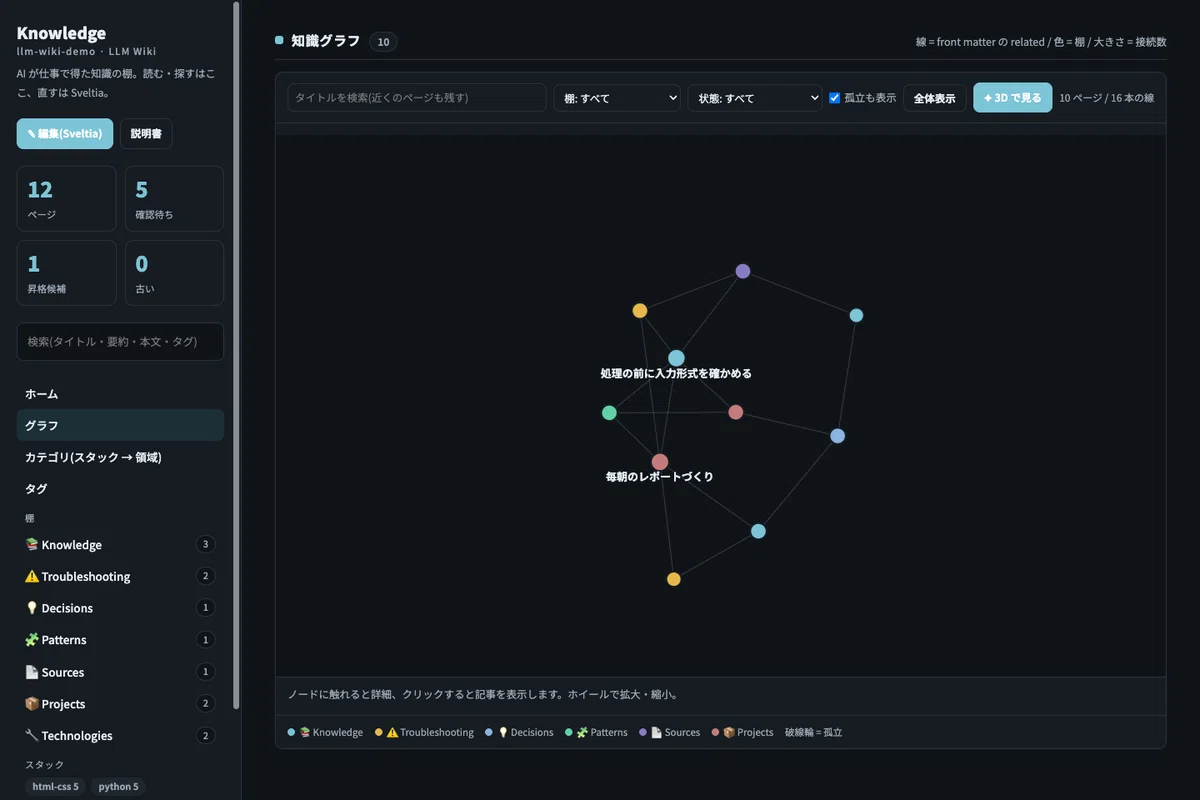The image size is (1200, 800).
Task: Click the 知識グラフ heading count badge 10
Action: pos(383,42)
